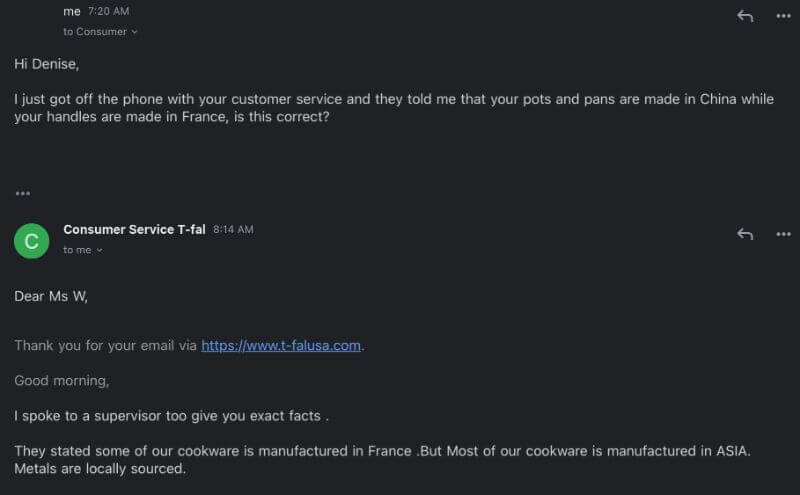This screenshot has width=800, height=495.
Task: Open the green C sender avatar
Action: [32, 241]
